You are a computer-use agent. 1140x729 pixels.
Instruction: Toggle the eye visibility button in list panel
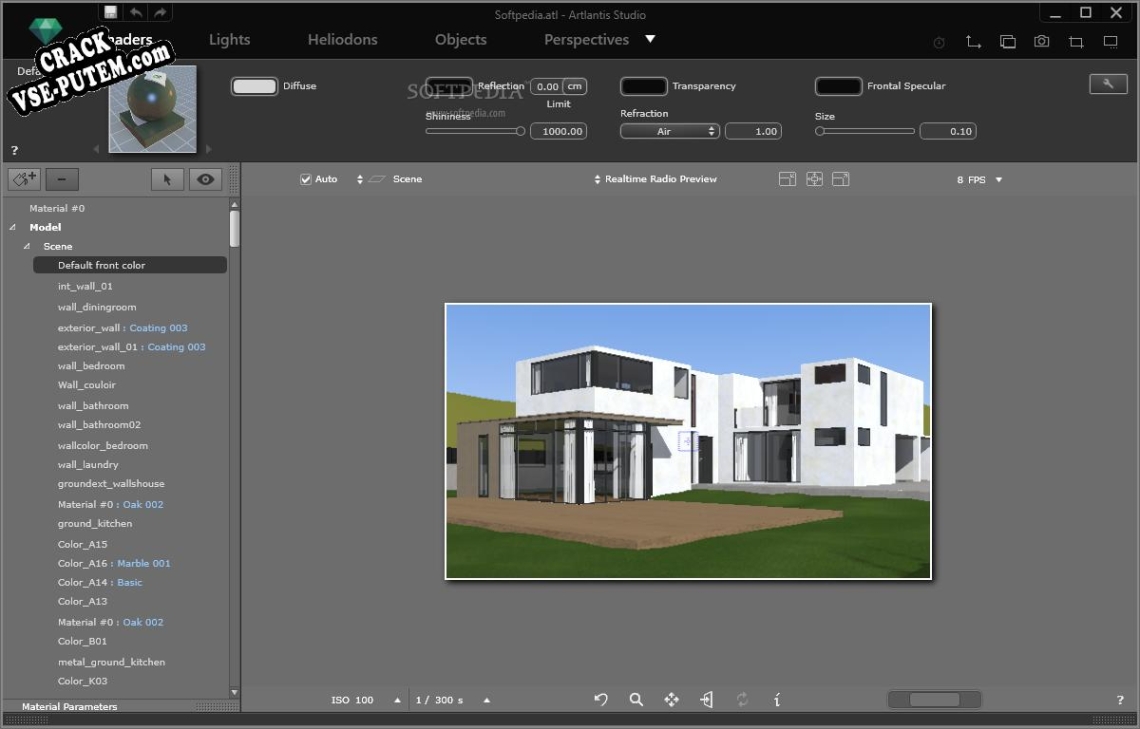(x=205, y=179)
